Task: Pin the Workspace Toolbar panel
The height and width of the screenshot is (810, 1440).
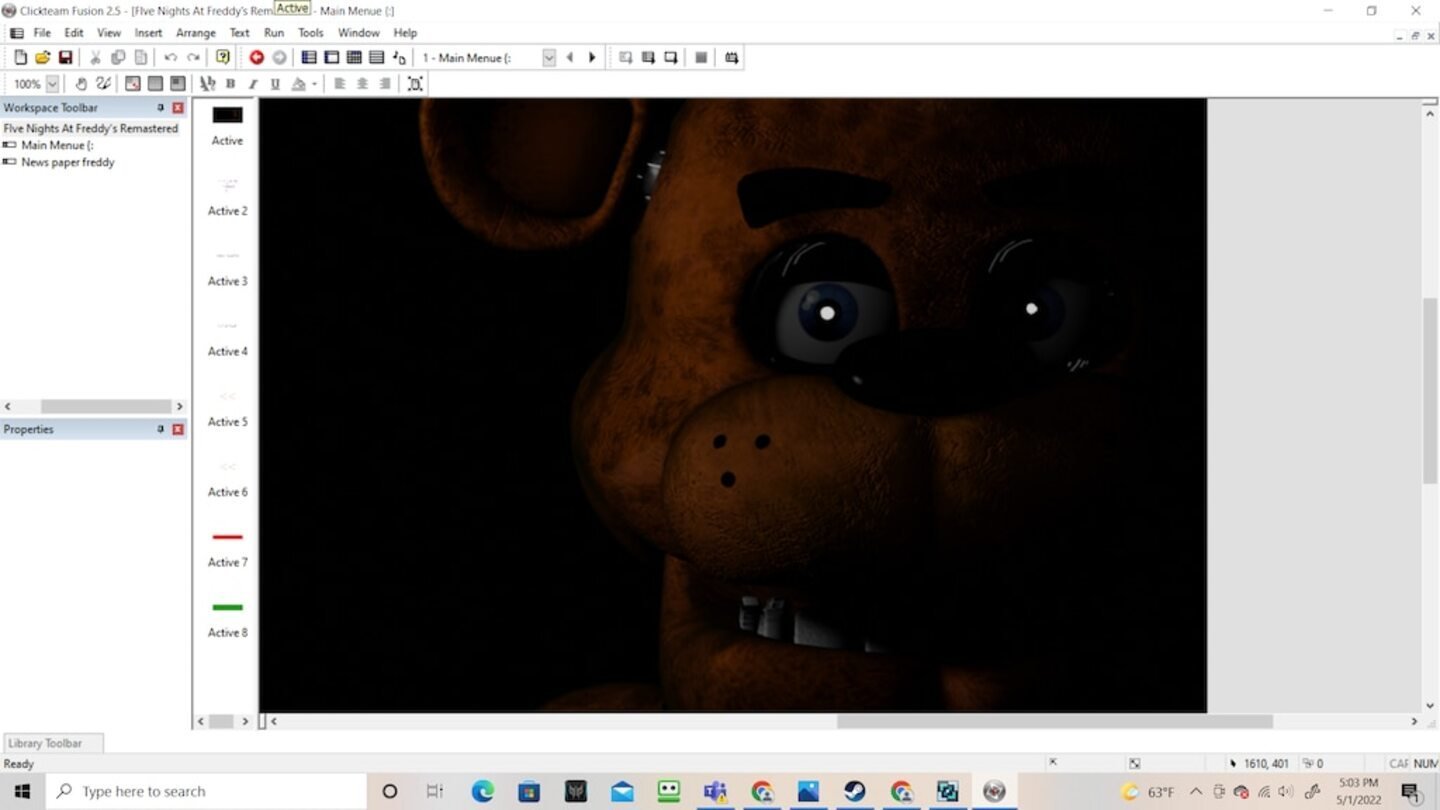Action: [160, 107]
